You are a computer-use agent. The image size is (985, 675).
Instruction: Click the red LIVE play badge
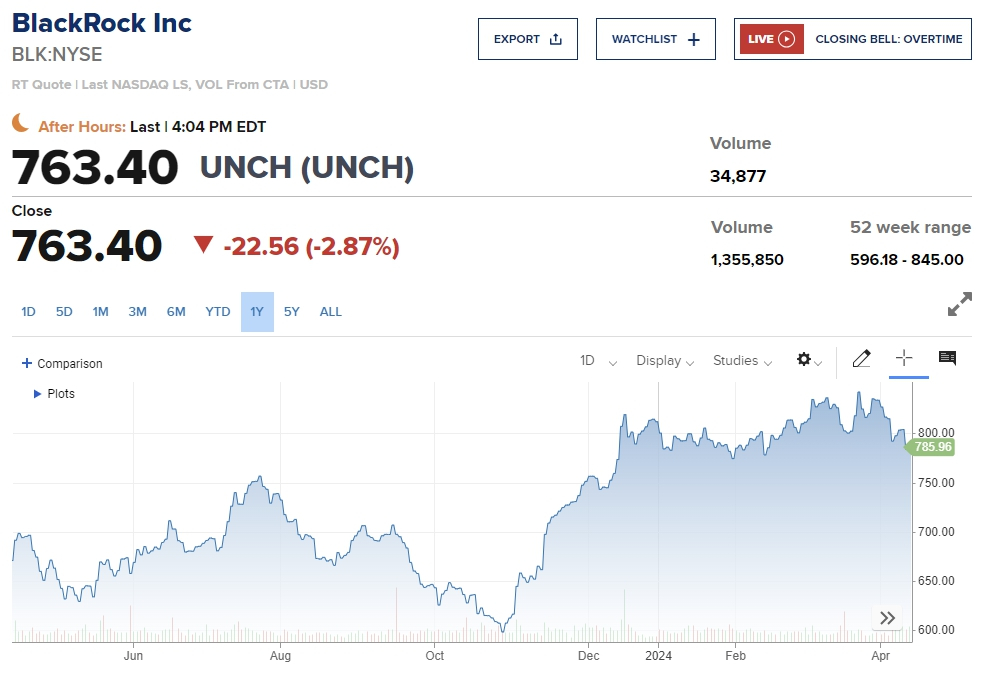coord(772,39)
